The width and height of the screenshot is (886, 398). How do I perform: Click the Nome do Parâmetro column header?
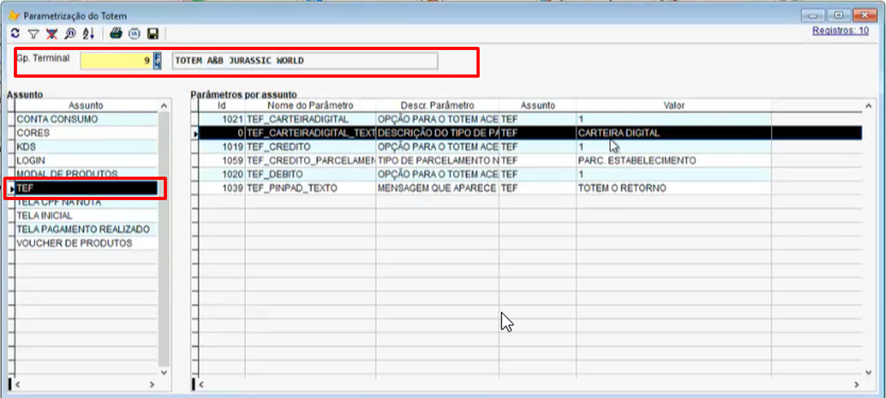310,106
